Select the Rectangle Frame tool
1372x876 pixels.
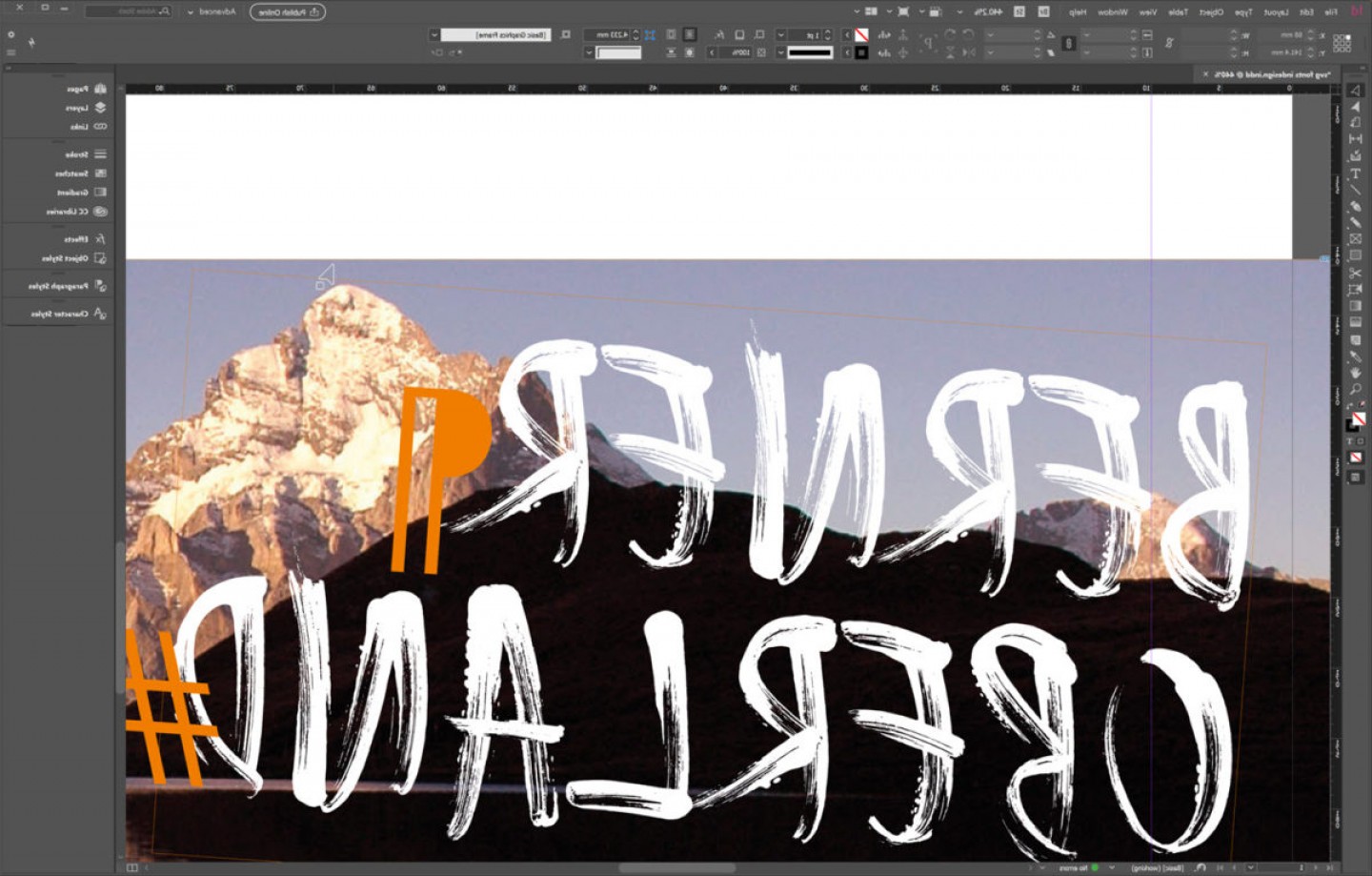(x=1355, y=239)
